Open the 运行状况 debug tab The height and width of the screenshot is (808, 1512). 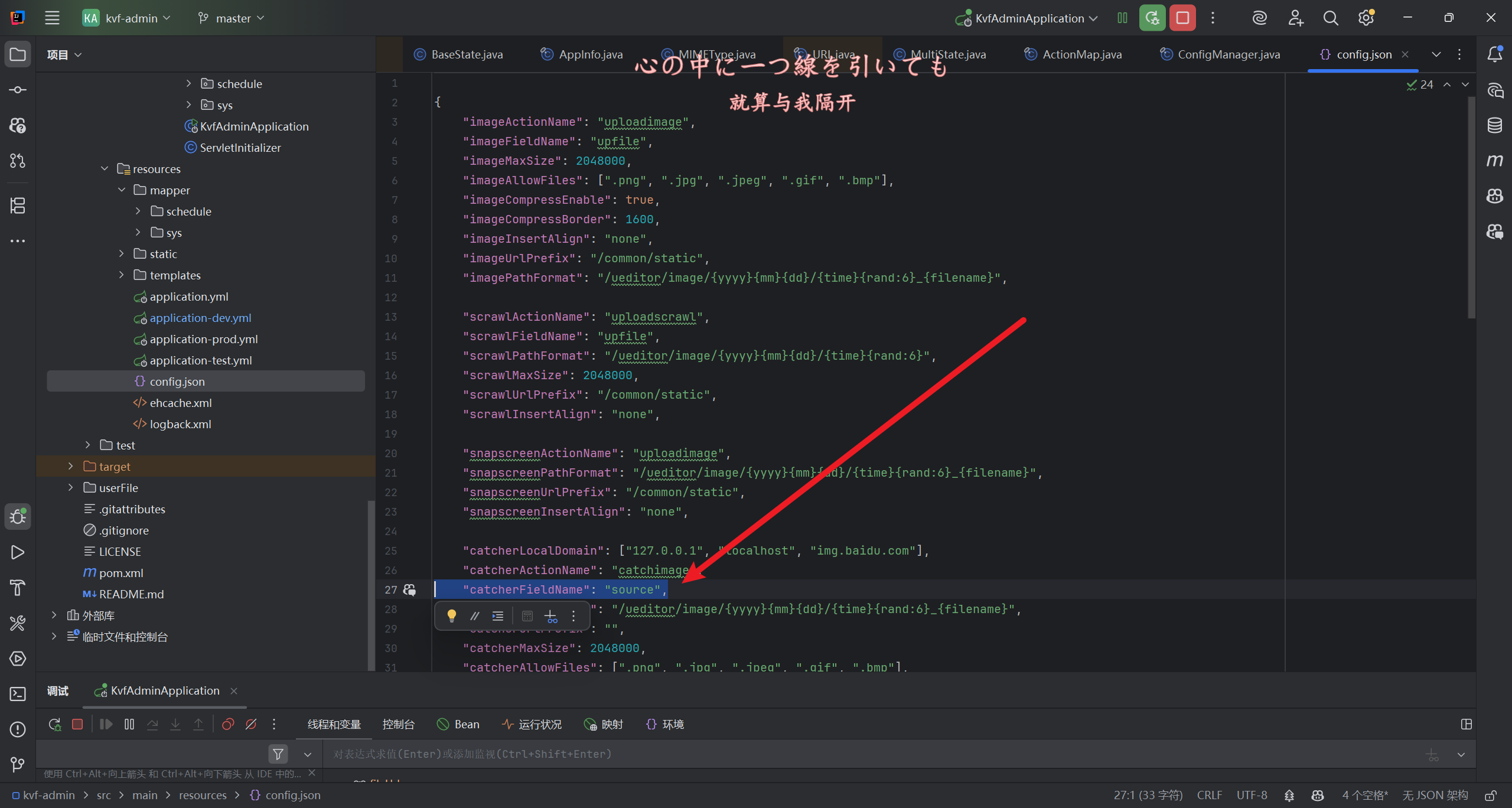pyautogui.click(x=532, y=724)
